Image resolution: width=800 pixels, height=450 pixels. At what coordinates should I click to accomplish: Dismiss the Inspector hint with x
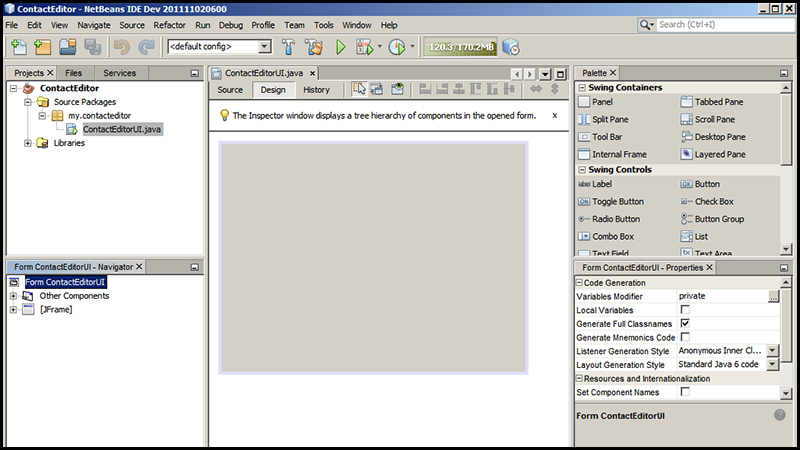[x=555, y=115]
